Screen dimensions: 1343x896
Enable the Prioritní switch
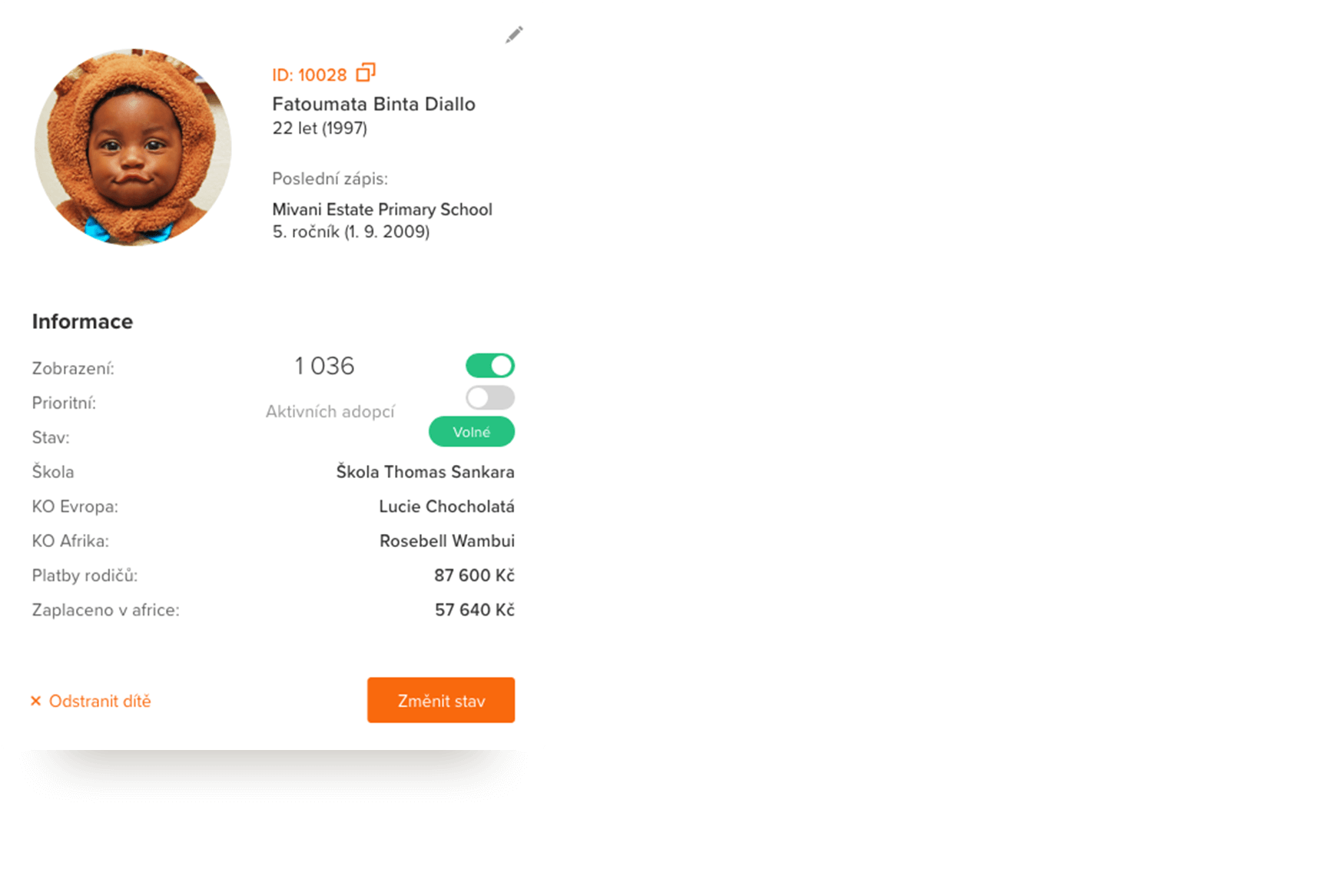click(490, 397)
